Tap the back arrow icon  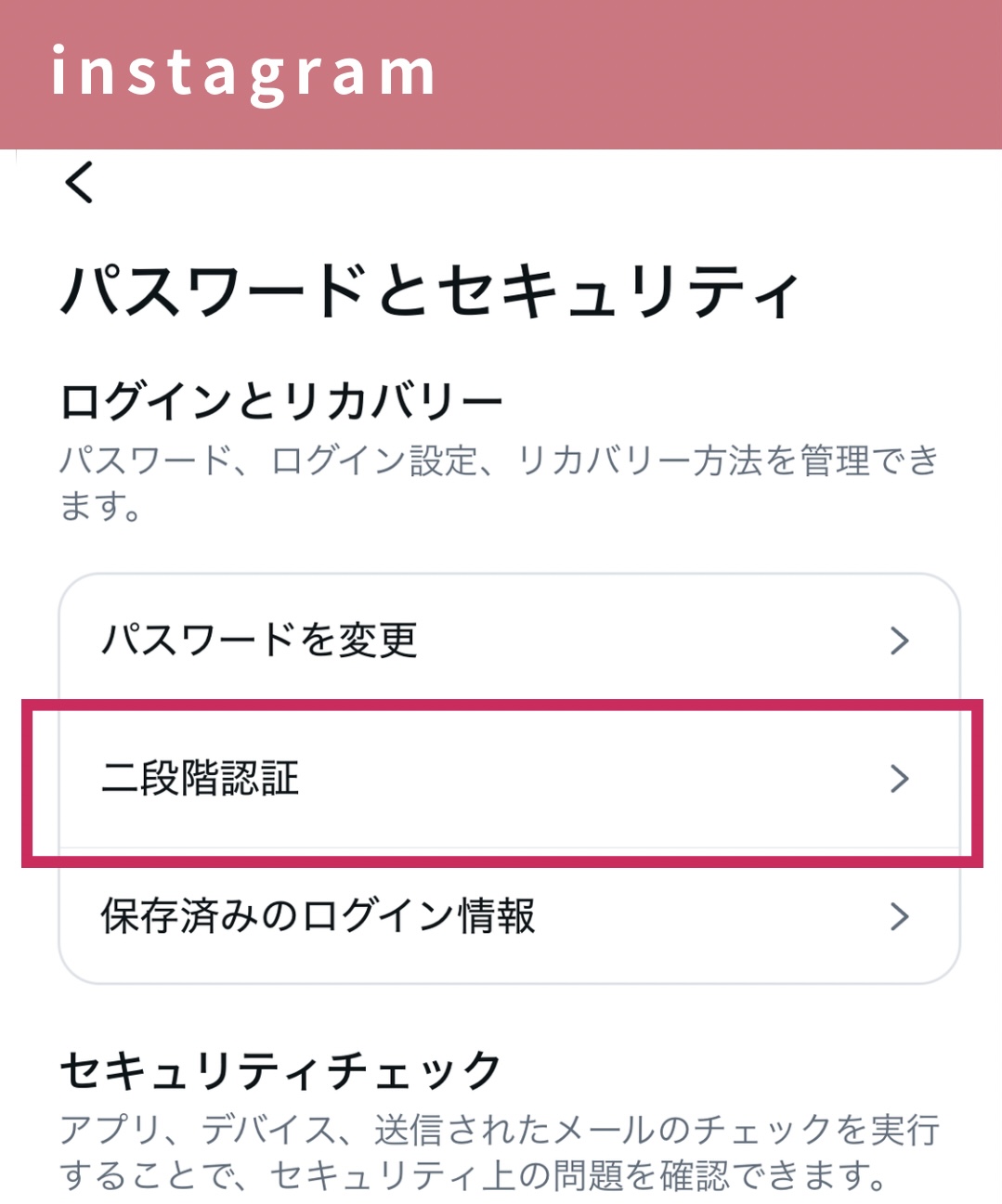pos(80,181)
